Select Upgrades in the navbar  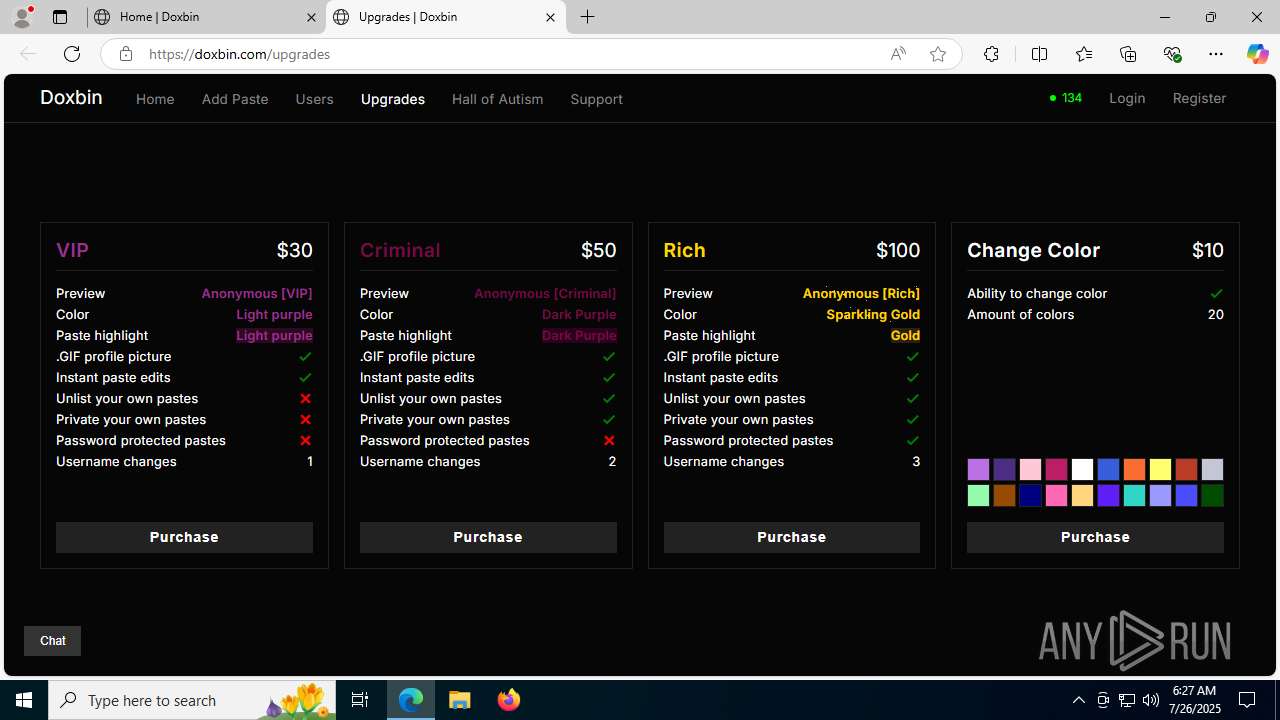393,99
